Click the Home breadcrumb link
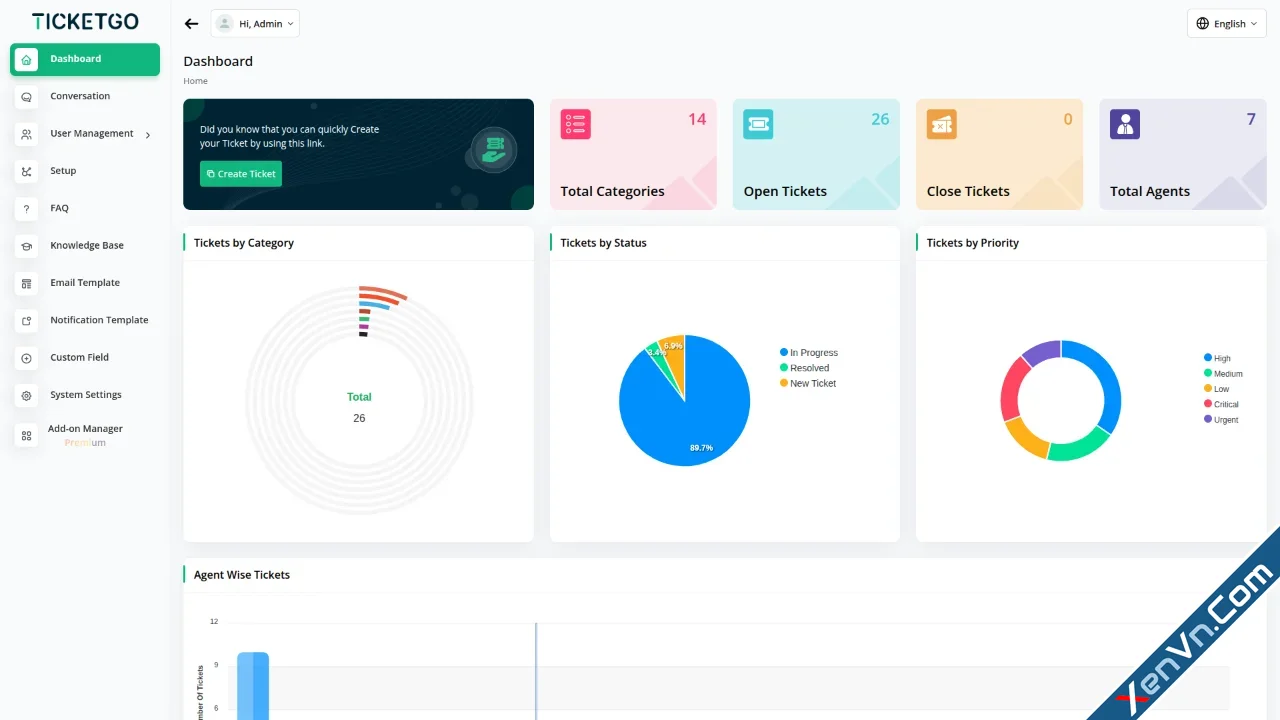 point(195,81)
